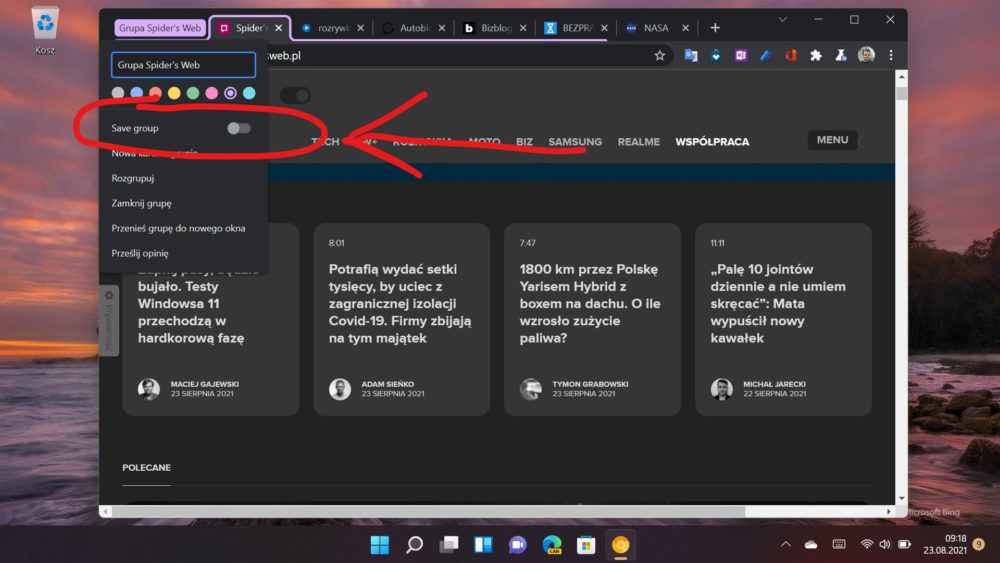1000x563 pixels.
Task: Click the blue pen extension icon
Action: pos(766,55)
